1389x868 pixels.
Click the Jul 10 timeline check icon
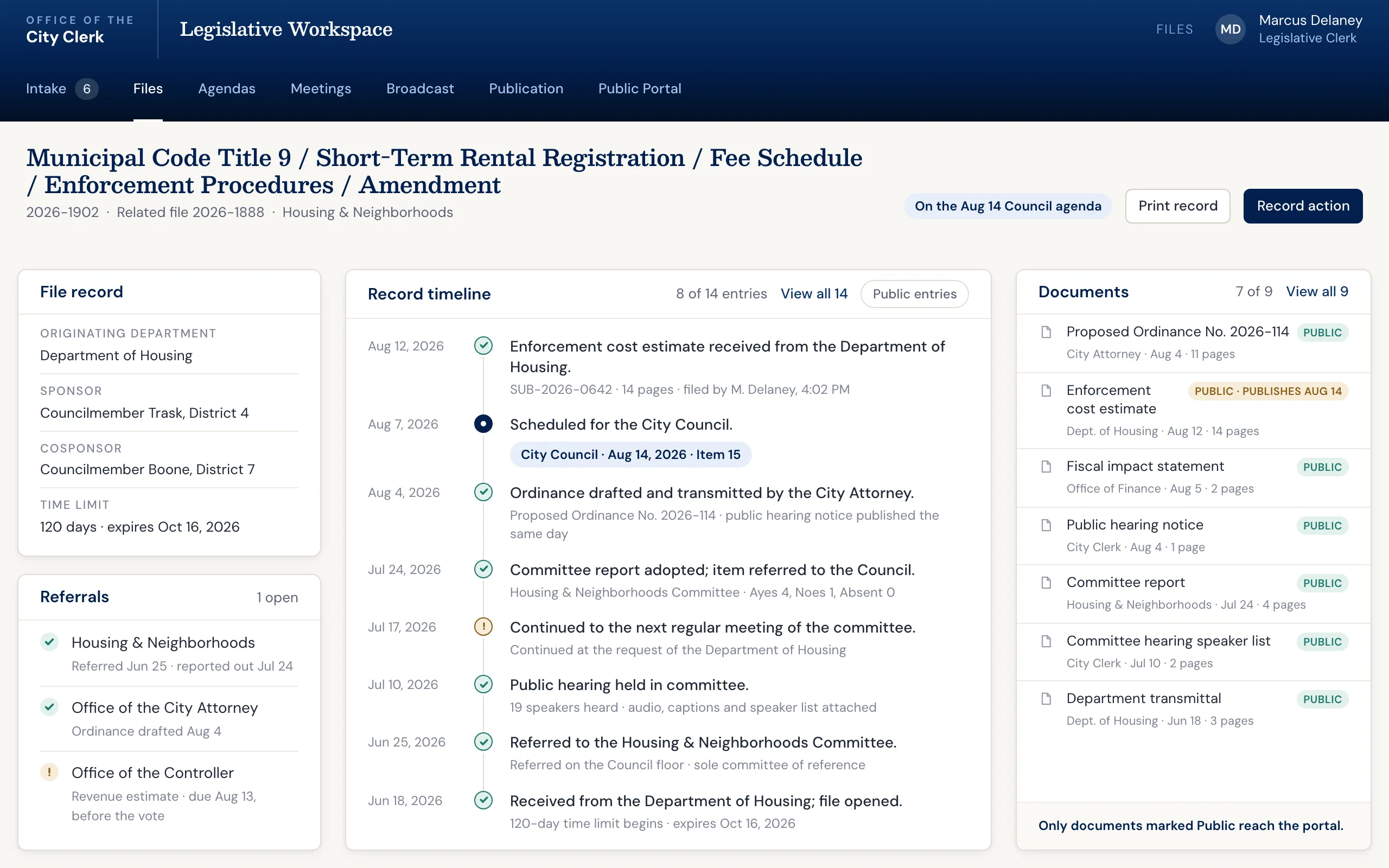coord(483,684)
